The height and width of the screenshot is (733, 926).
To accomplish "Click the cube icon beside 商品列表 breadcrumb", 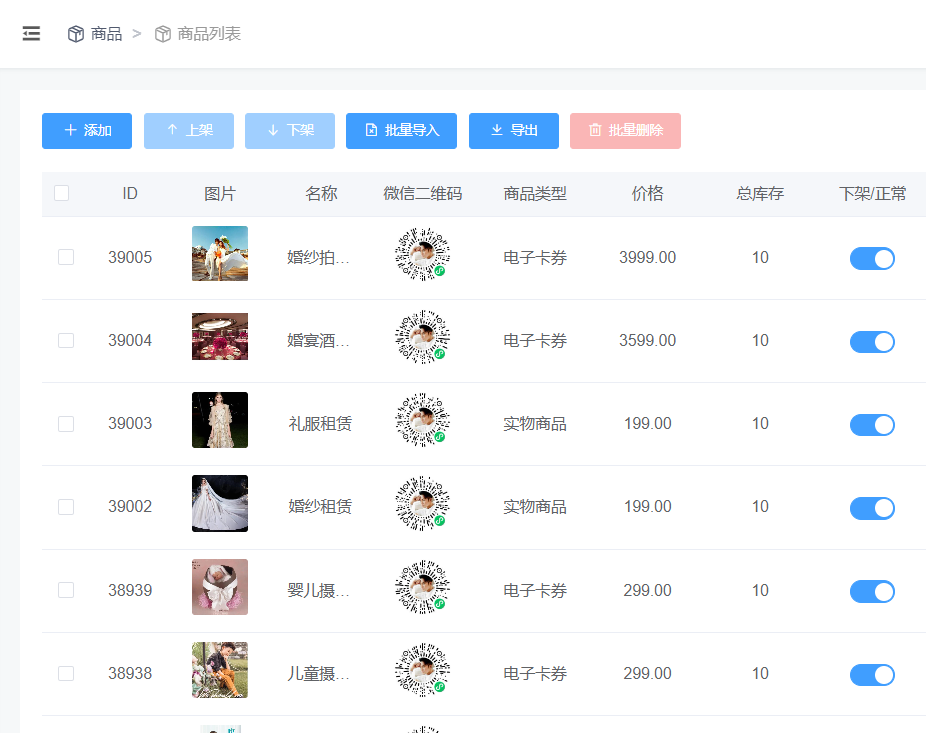I will (162, 34).
